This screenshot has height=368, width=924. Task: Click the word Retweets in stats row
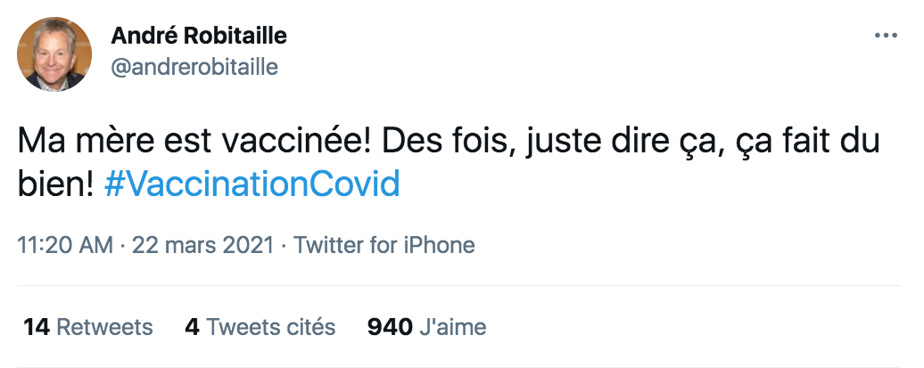point(104,327)
